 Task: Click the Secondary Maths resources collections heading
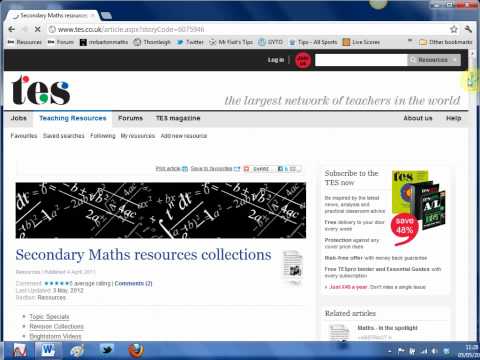[x=143, y=255]
